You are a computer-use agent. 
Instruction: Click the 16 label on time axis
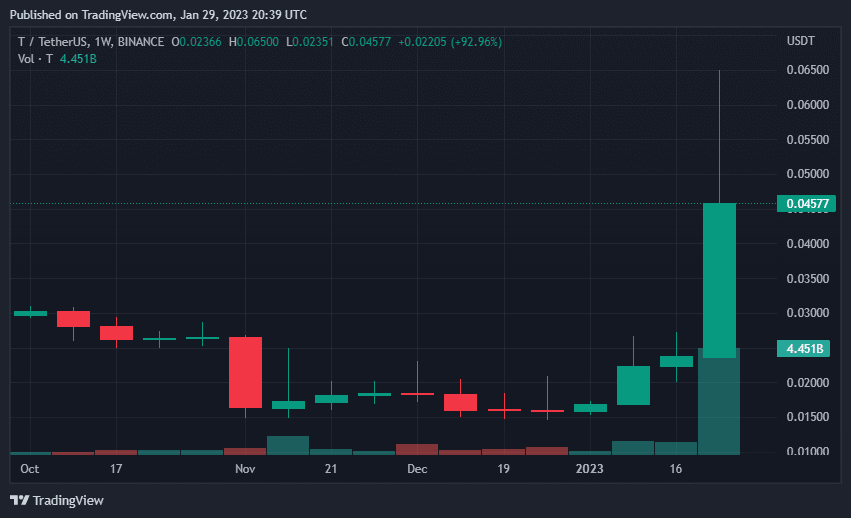(x=676, y=469)
